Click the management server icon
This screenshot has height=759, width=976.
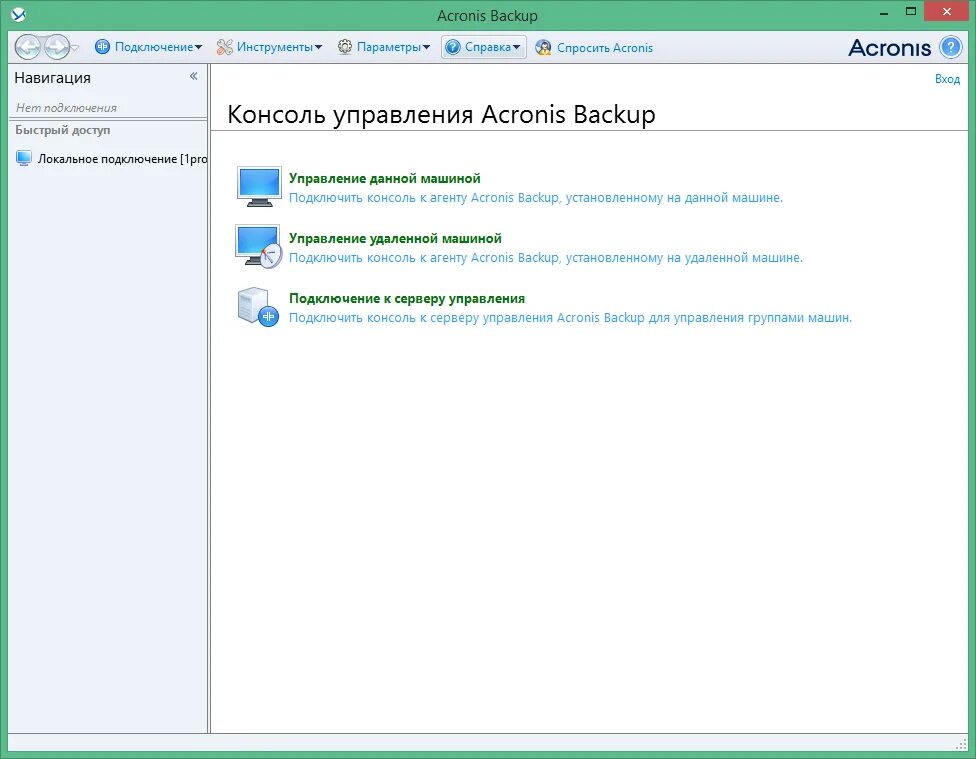(x=258, y=306)
